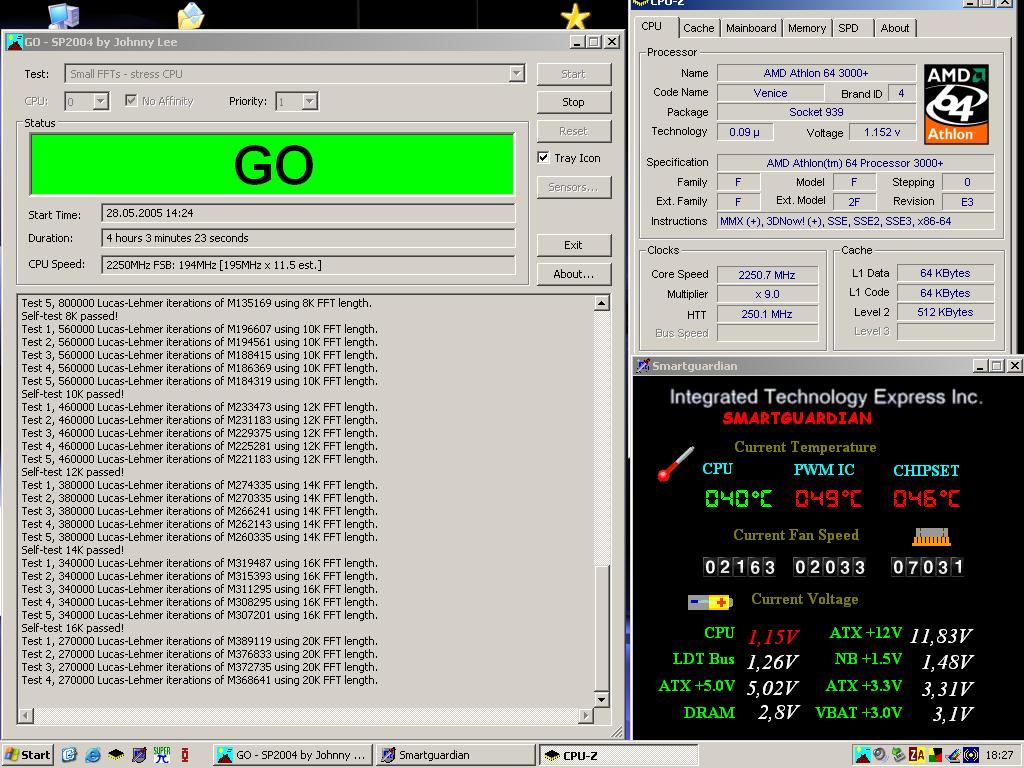Click the log scrollbar up arrow
Screen dimensions: 1024x768
point(601,303)
